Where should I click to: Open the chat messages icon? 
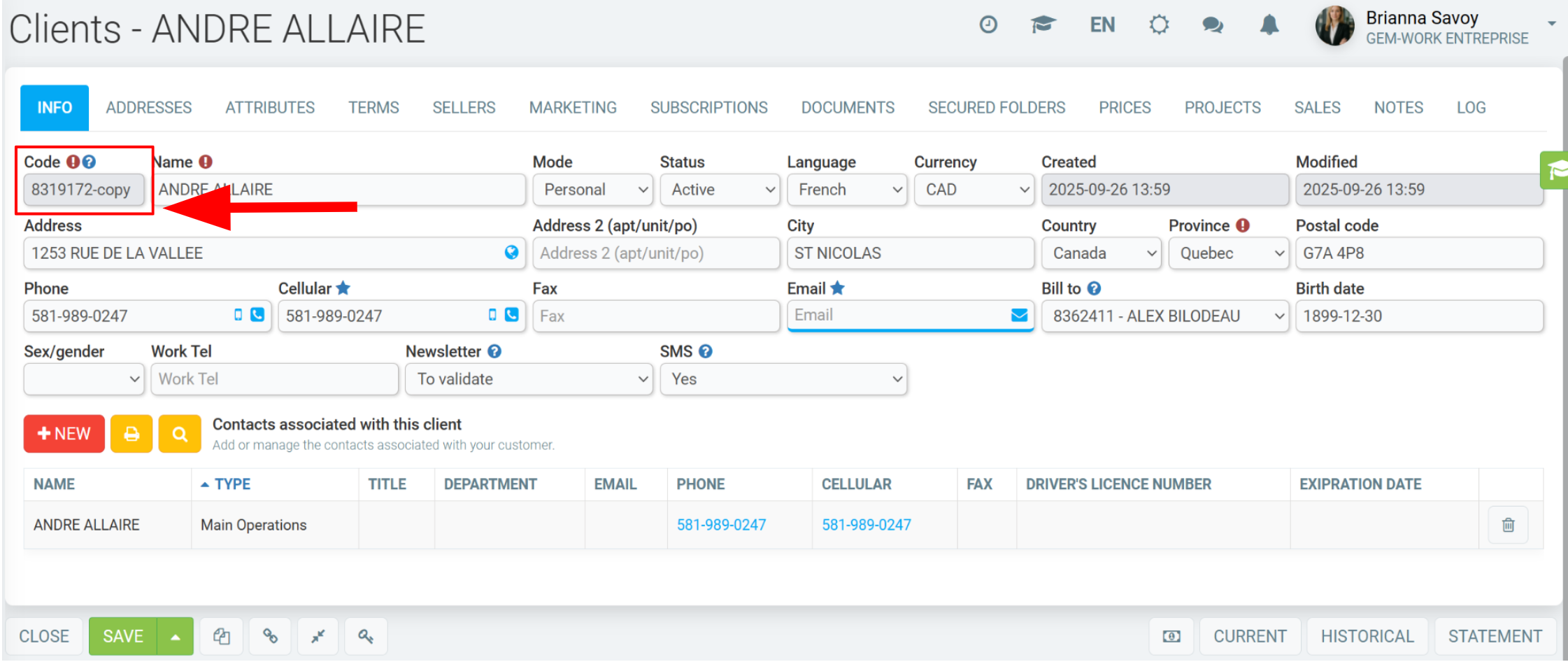point(1213,25)
